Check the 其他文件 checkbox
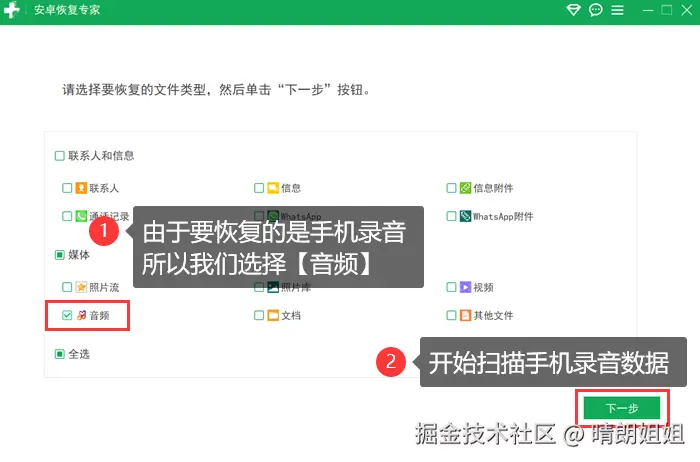This screenshot has width=700, height=462. point(451,315)
